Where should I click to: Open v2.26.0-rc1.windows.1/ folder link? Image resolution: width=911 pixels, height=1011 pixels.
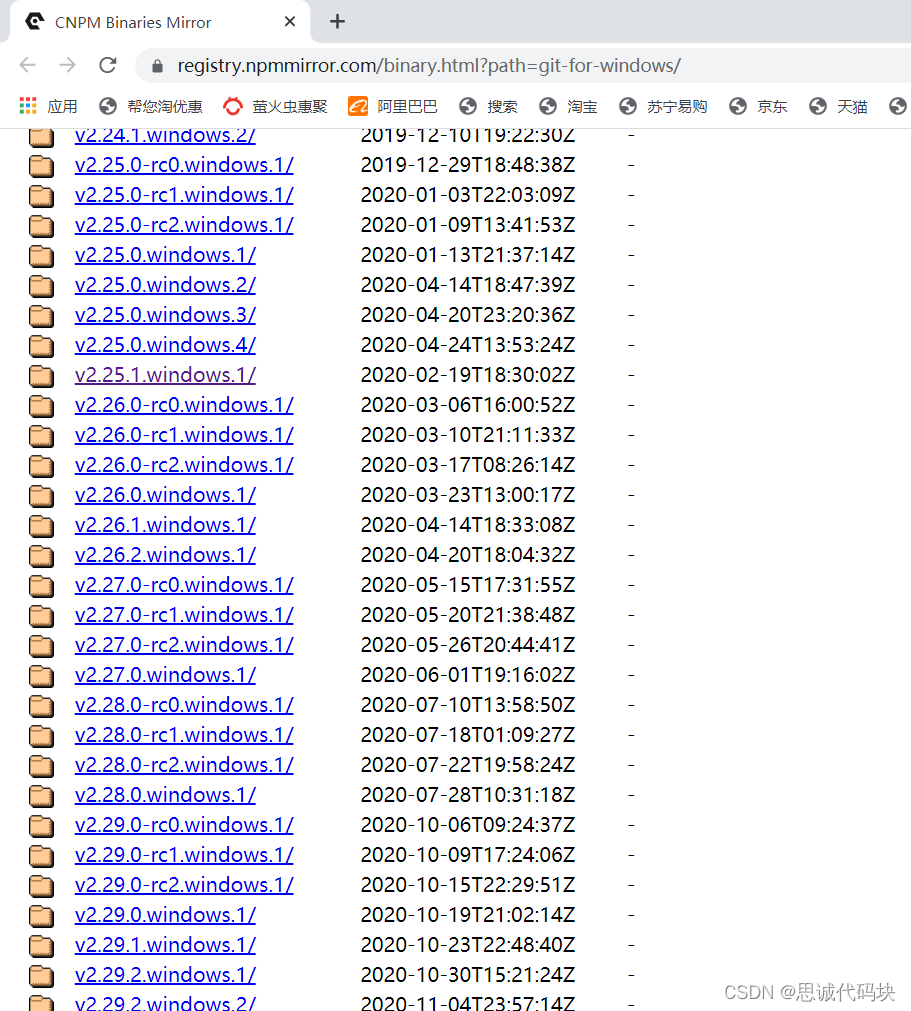point(184,435)
